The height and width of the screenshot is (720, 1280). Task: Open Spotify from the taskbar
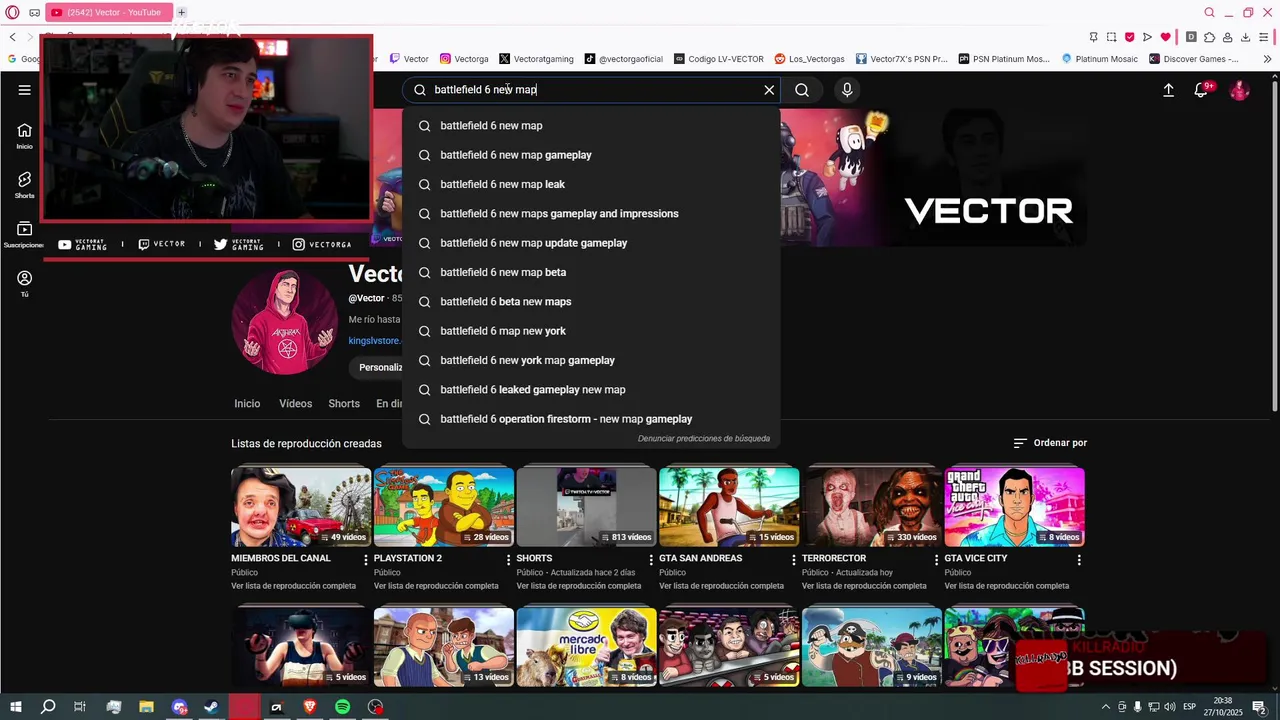point(342,707)
